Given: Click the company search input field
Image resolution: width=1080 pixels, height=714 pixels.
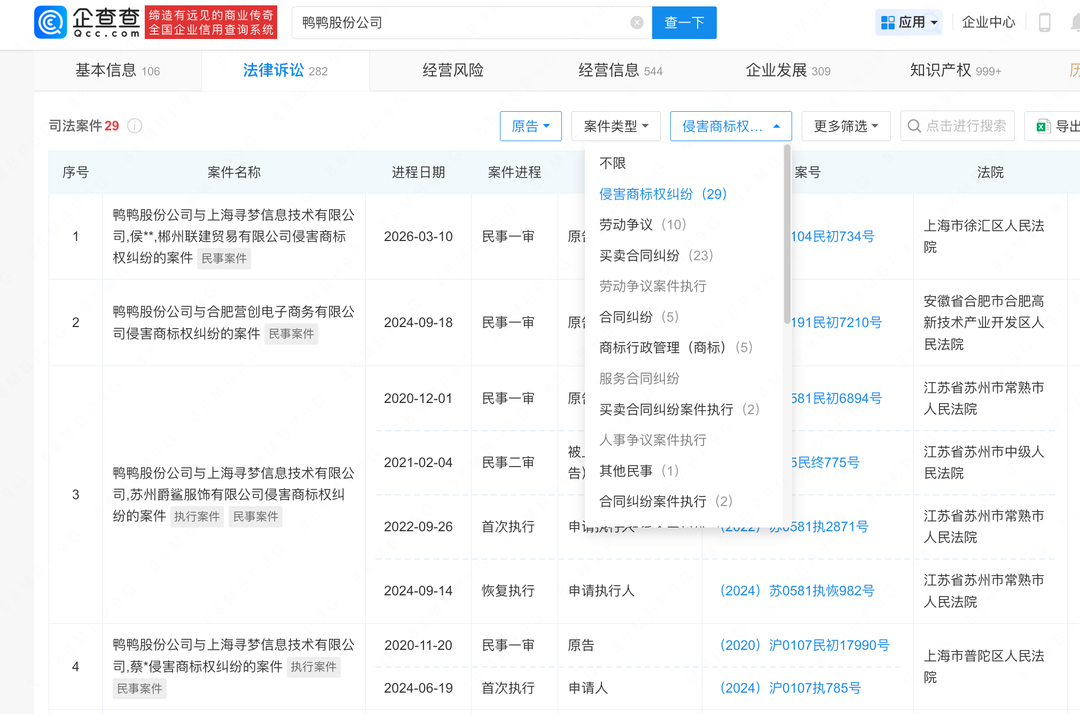Looking at the screenshot, I should [x=460, y=22].
